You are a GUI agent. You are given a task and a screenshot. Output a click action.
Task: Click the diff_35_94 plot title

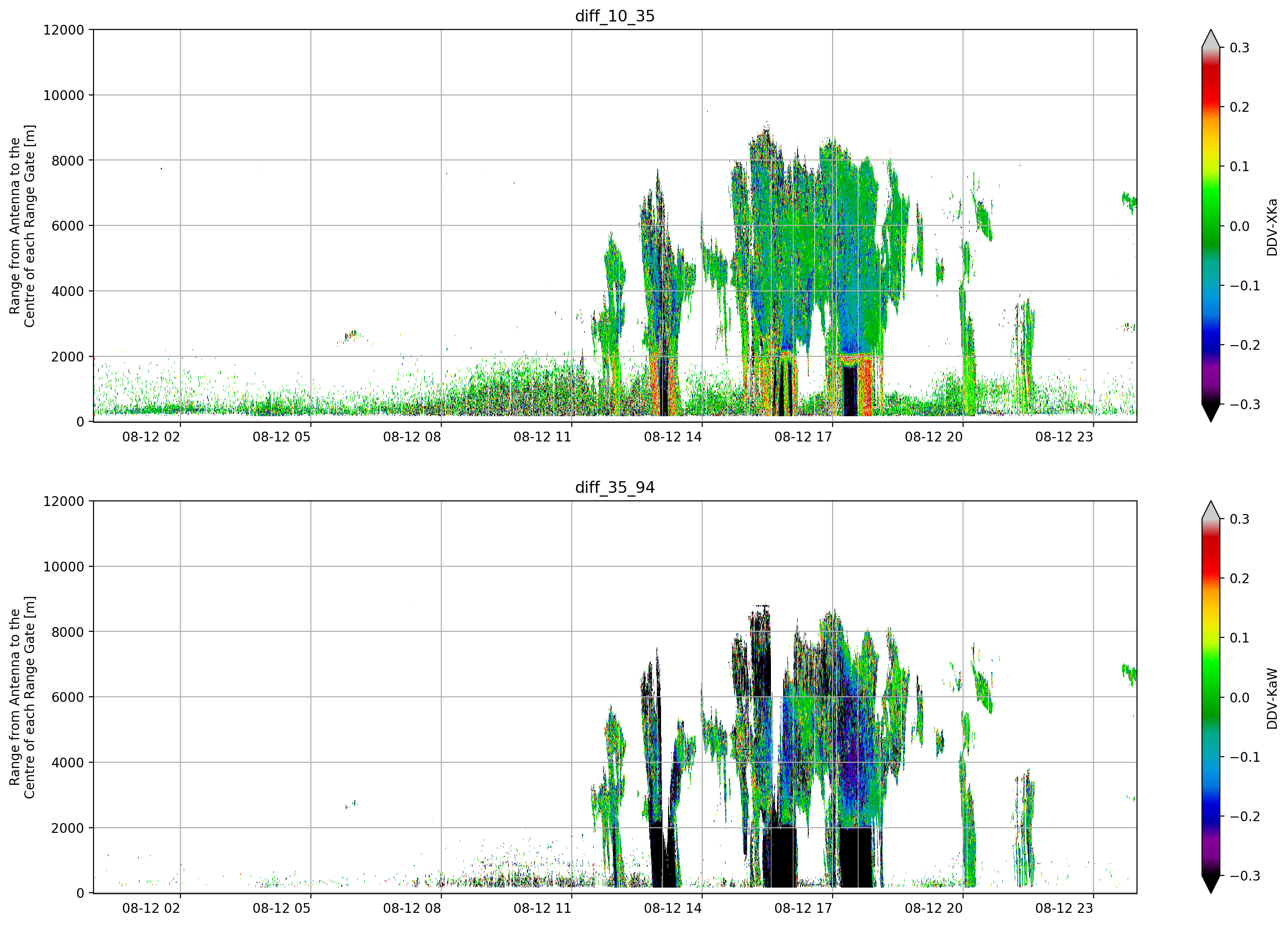pos(614,487)
